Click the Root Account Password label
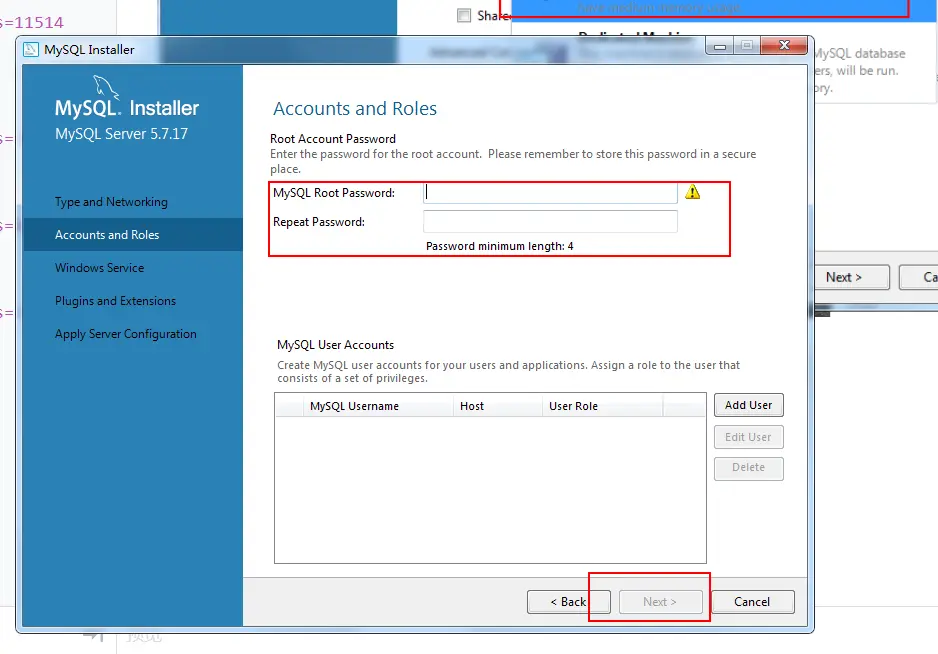Viewport: 938px width, 654px height. coord(333,139)
